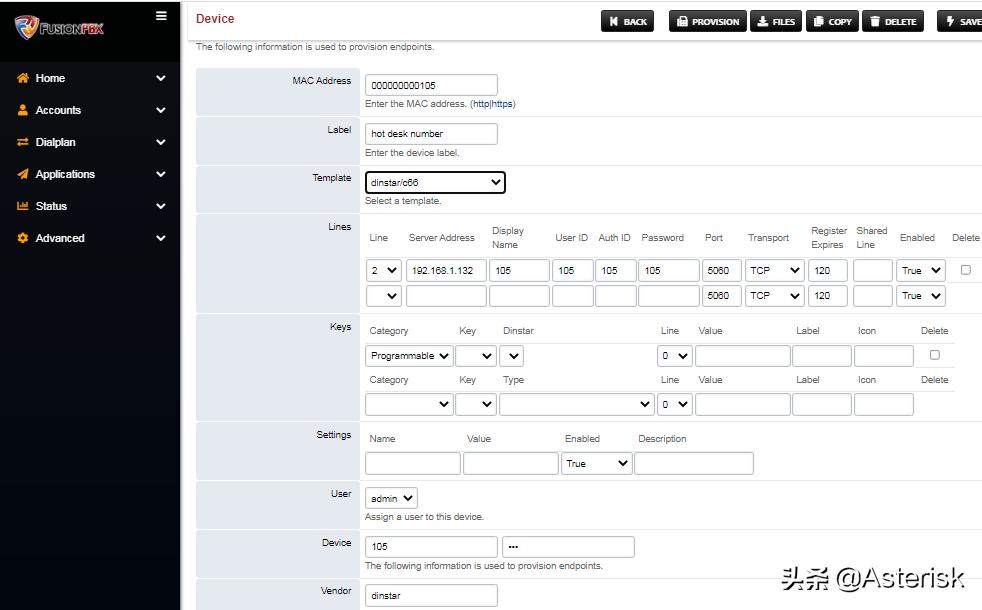Click the Back button in toolbar
982x610 pixels.
[625, 21]
